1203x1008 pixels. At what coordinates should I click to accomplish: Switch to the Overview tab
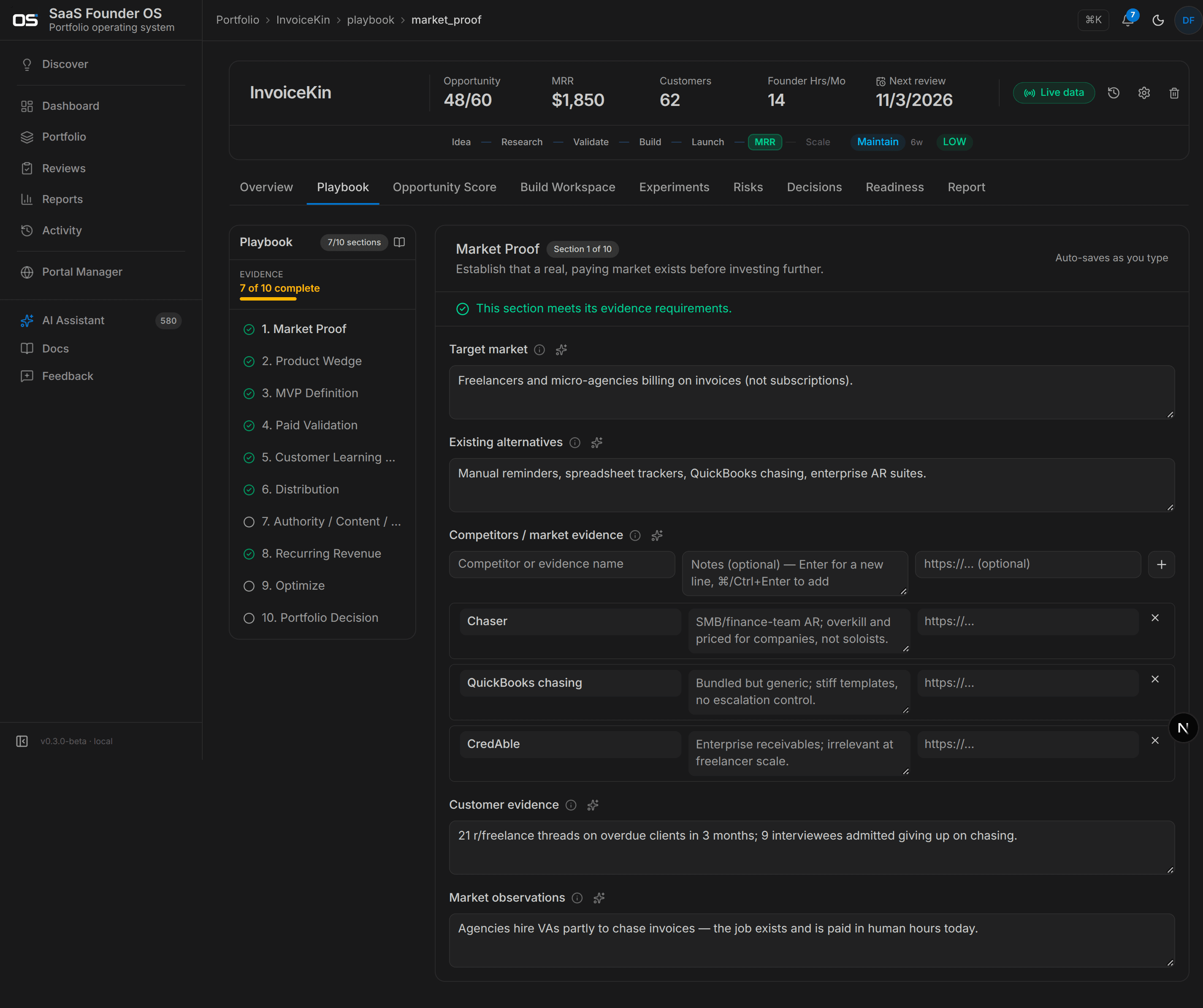coord(266,187)
